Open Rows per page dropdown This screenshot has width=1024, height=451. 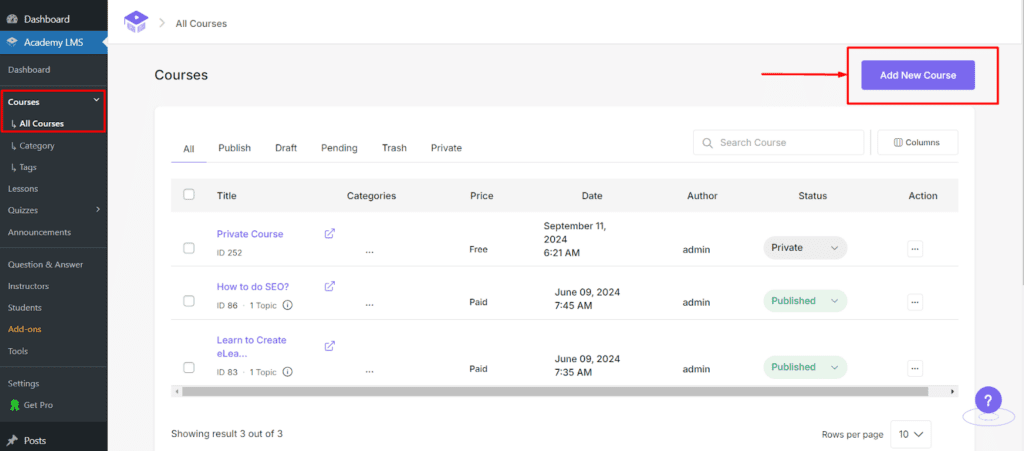tap(912, 434)
